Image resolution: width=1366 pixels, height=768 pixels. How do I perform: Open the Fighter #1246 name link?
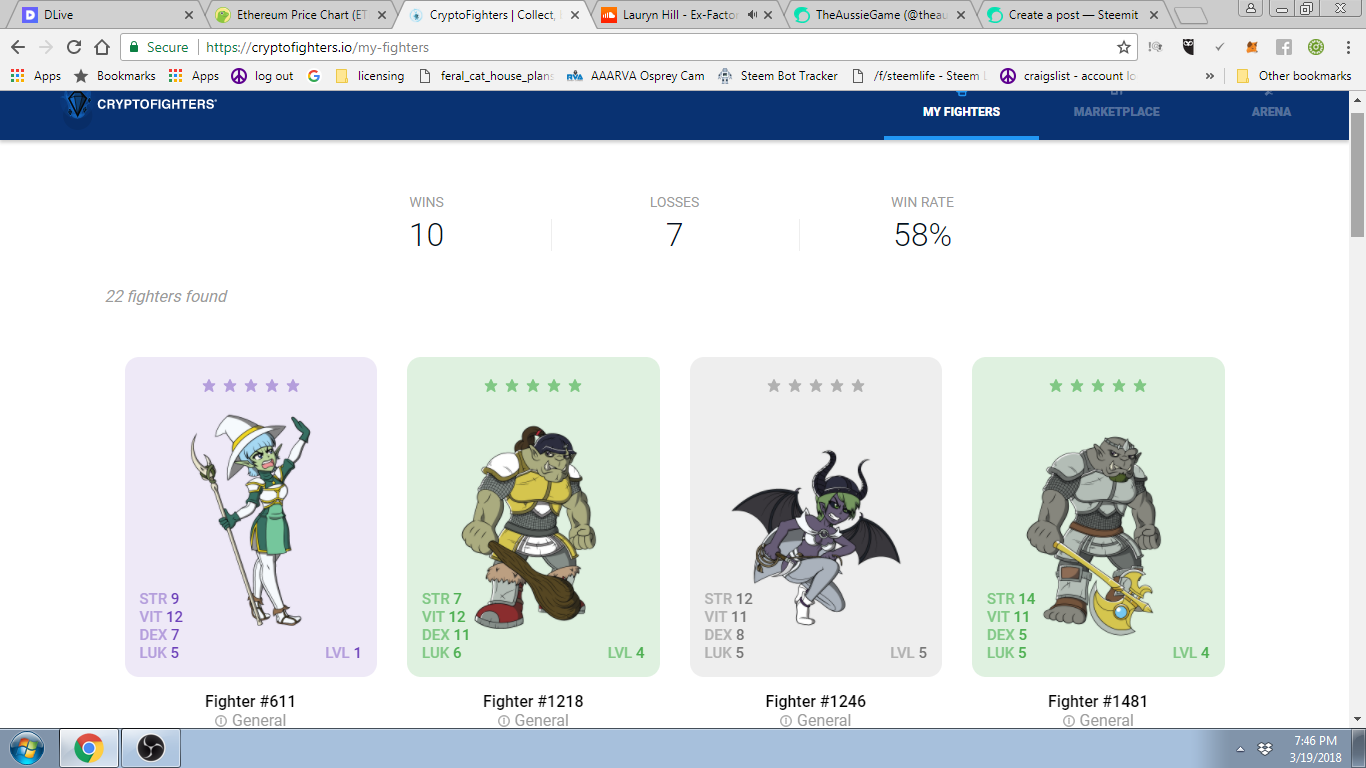point(815,701)
